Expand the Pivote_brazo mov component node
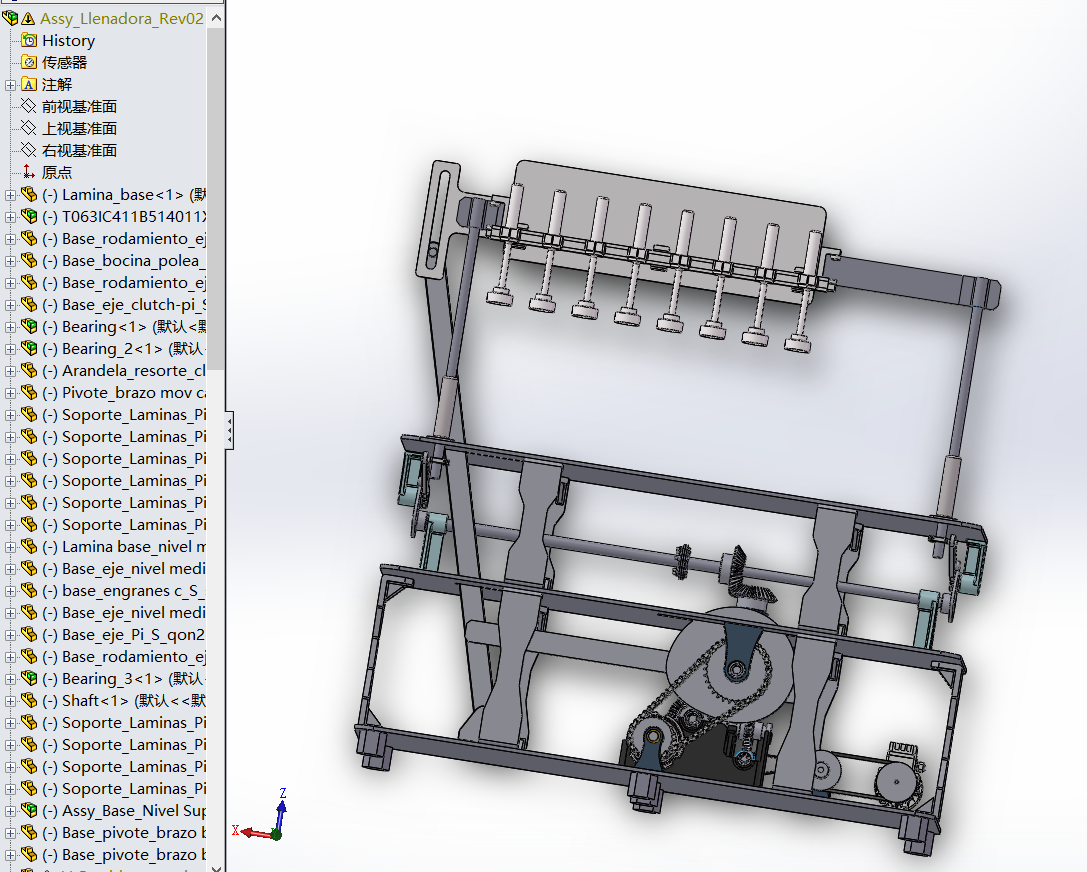The image size is (1087, 872). [x=10, y=393]
